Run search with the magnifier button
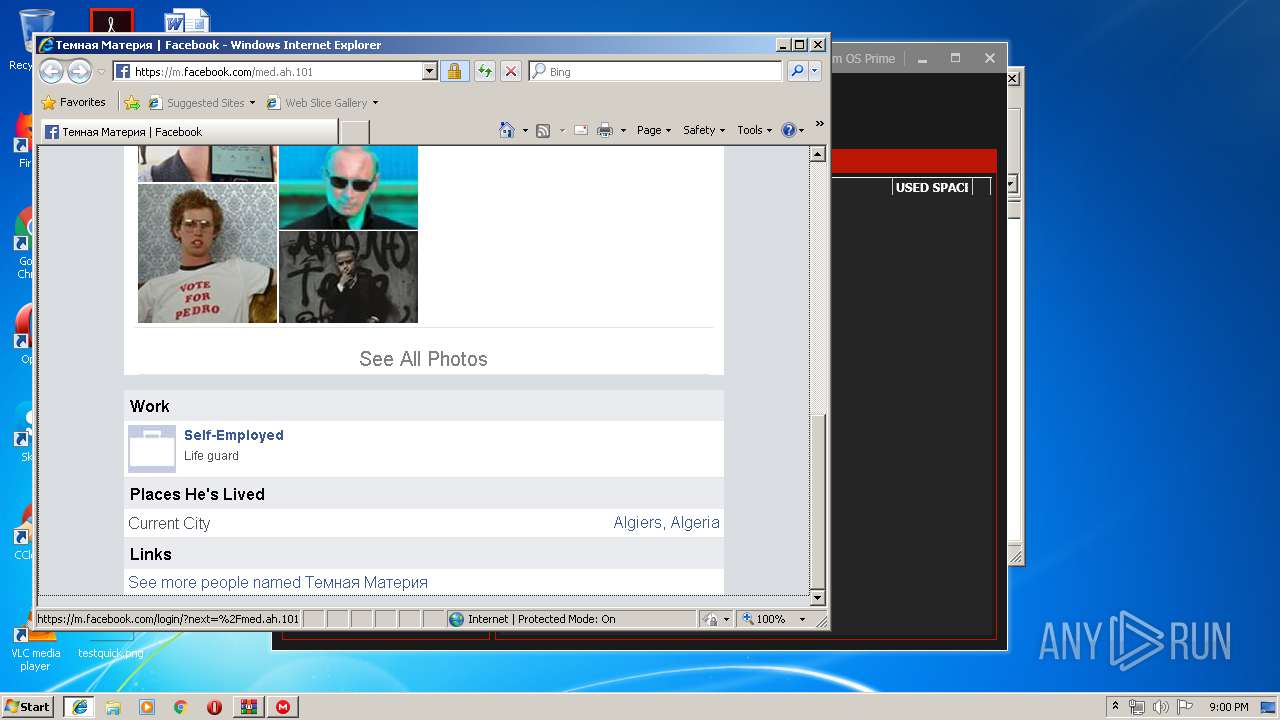The image size is (1280, 720). (797, 72)
